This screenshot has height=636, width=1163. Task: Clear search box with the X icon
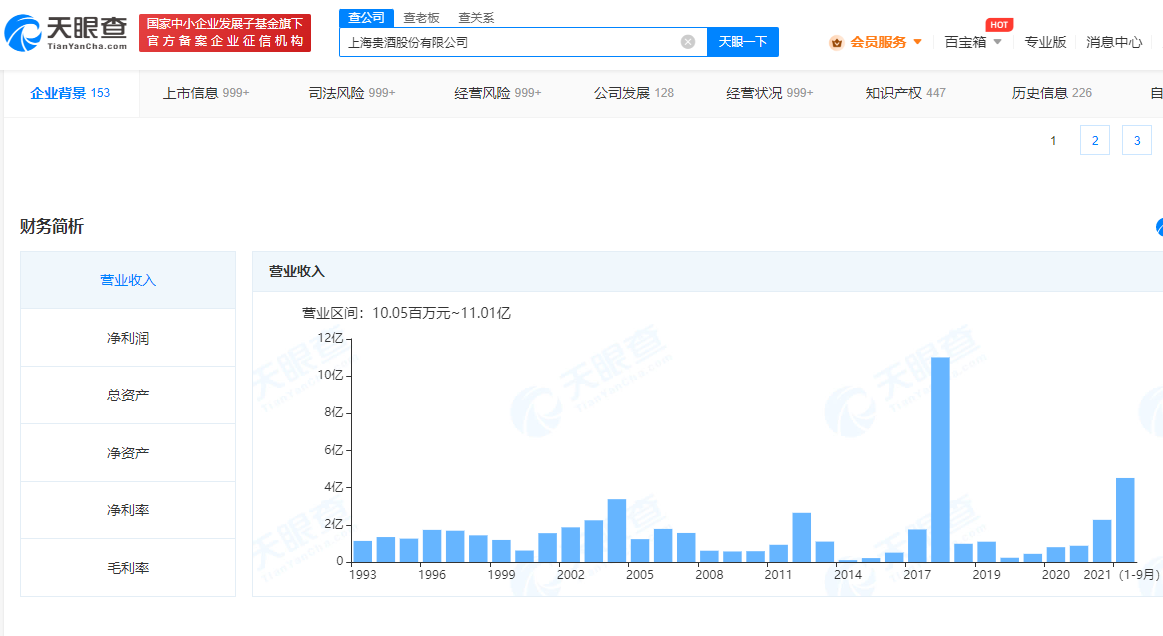pyautogui.click(x=688, y=42)
